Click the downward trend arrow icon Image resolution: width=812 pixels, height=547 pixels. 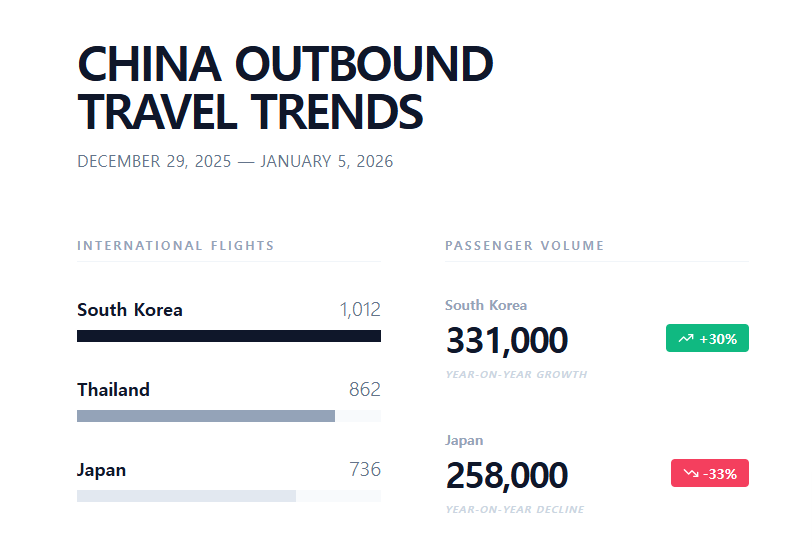click(691, 474)
